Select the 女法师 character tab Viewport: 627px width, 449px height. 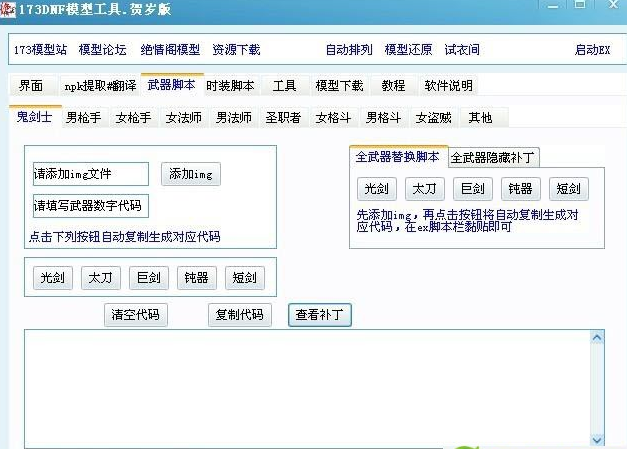[x=183, y=118]
